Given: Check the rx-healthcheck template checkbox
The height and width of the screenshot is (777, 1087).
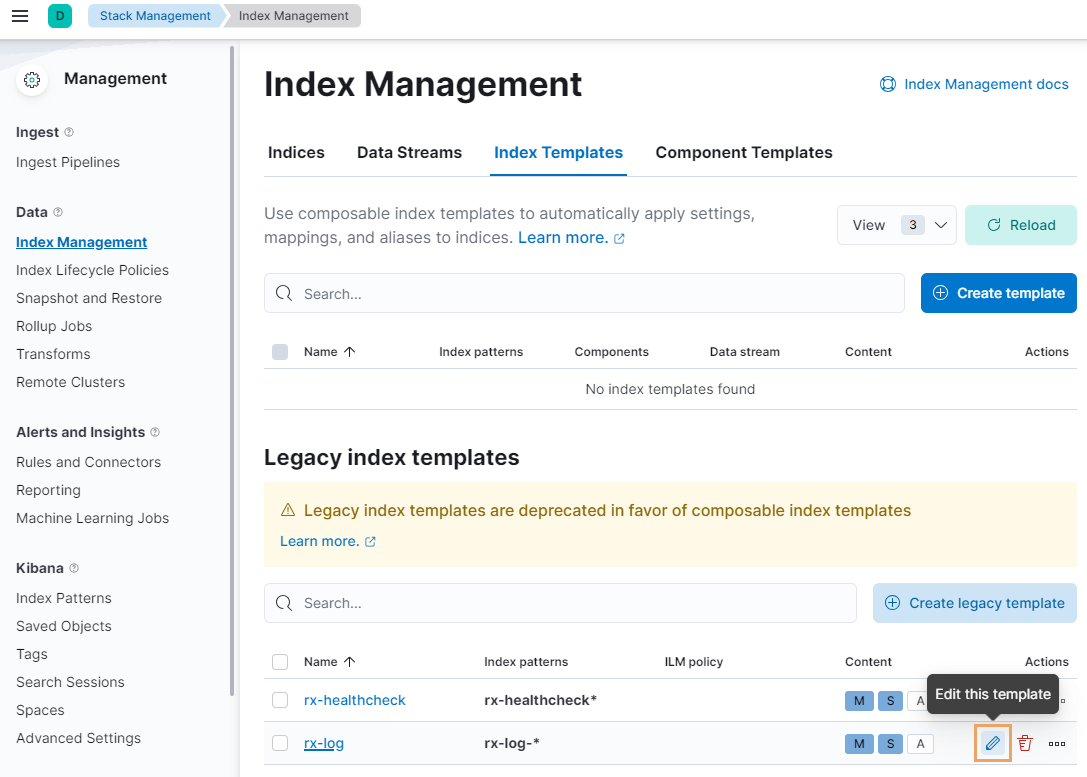Looking at the screenshot, I should point(280,700).
